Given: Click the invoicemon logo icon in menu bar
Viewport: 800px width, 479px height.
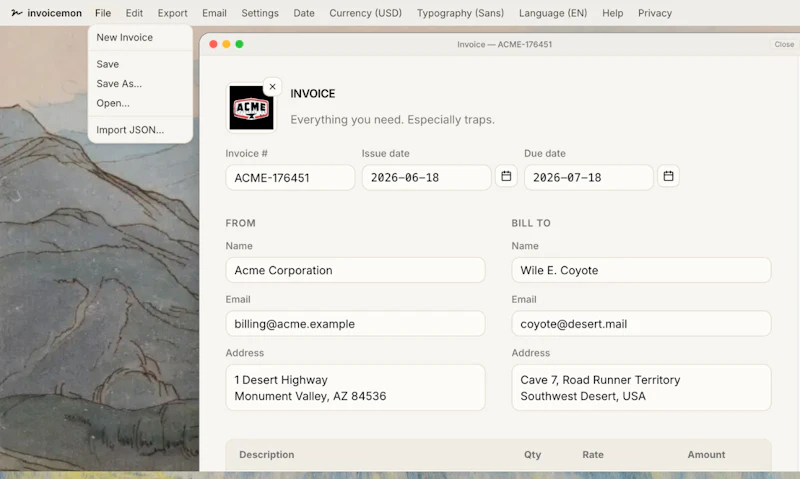Looking at the screenshot, I should [17, 13].
